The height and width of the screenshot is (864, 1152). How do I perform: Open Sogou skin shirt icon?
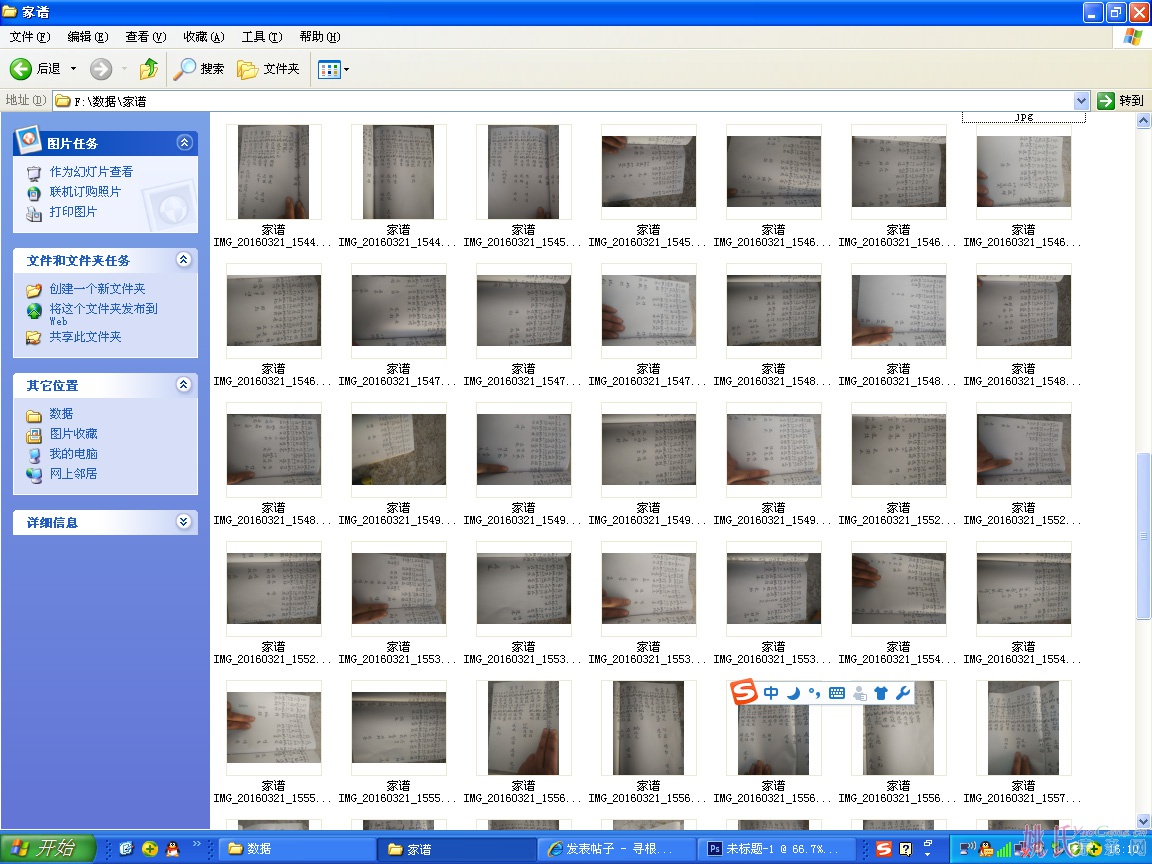[x=882, y=693]
